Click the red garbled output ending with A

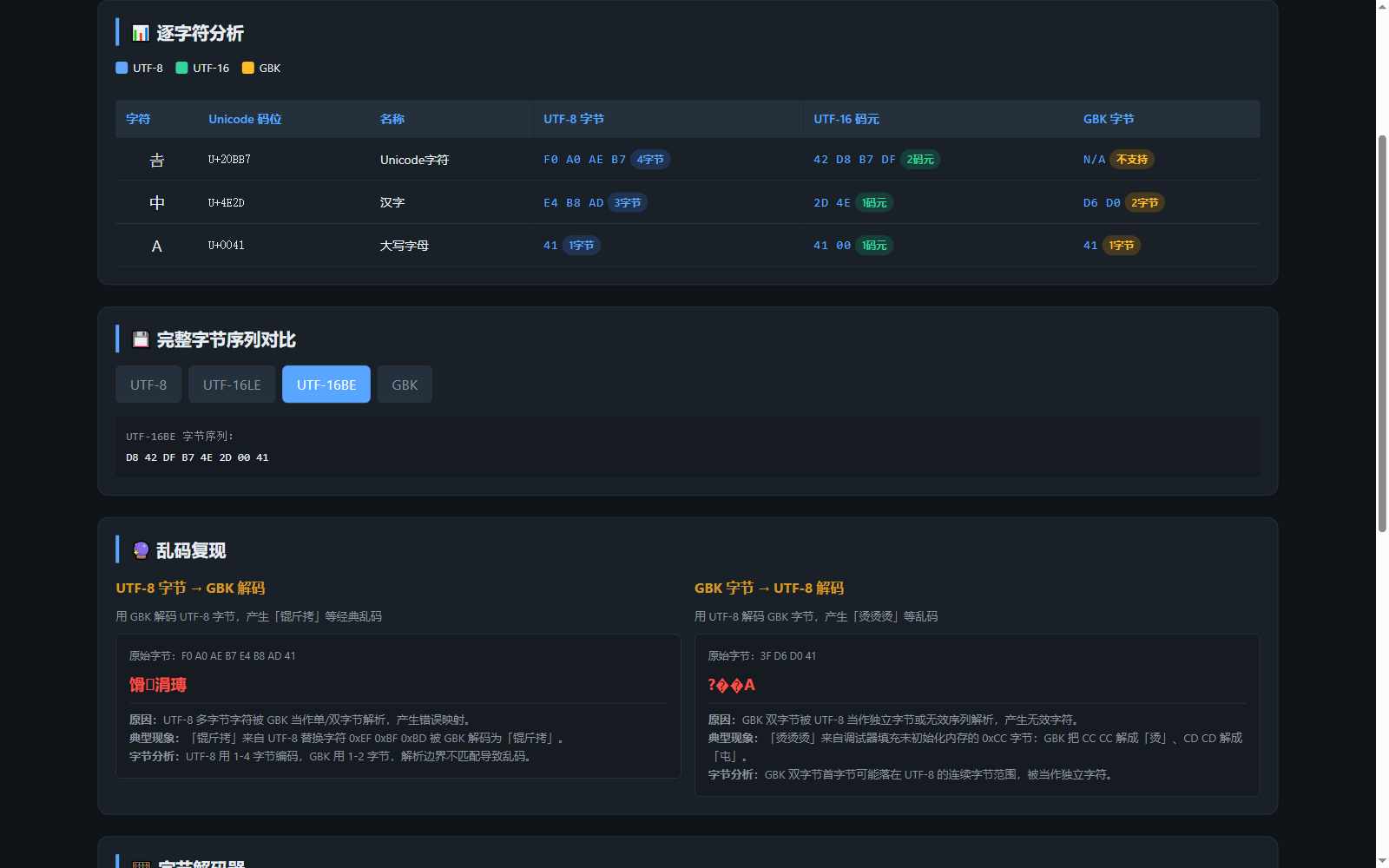732,685
